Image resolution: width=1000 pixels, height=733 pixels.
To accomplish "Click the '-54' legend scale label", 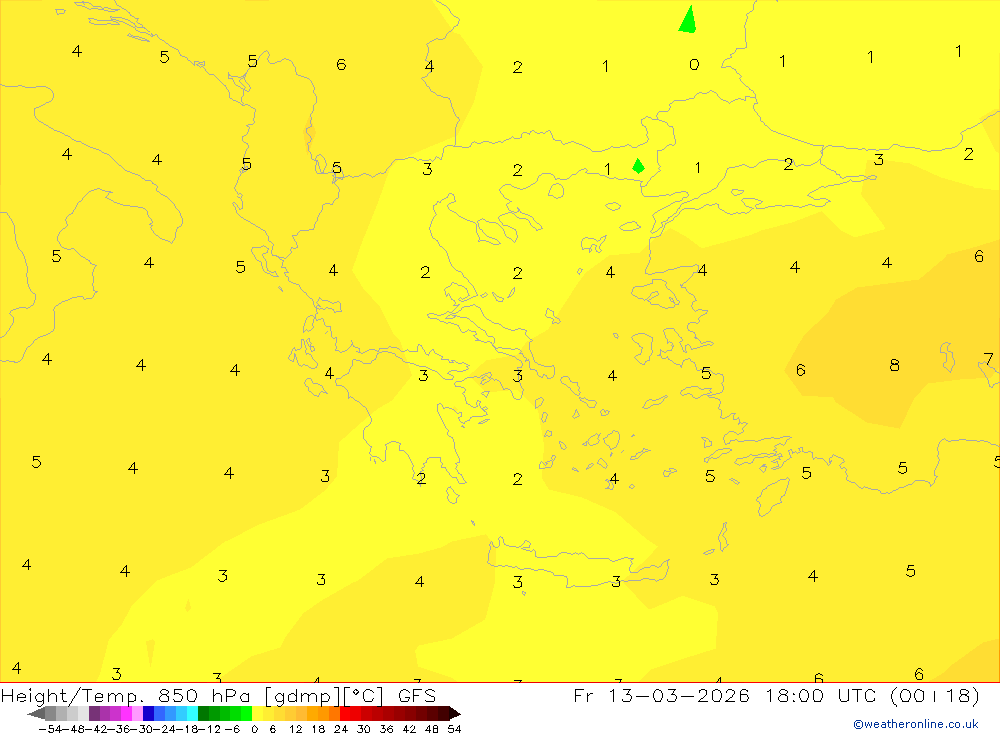I will (x=50, y=729).
